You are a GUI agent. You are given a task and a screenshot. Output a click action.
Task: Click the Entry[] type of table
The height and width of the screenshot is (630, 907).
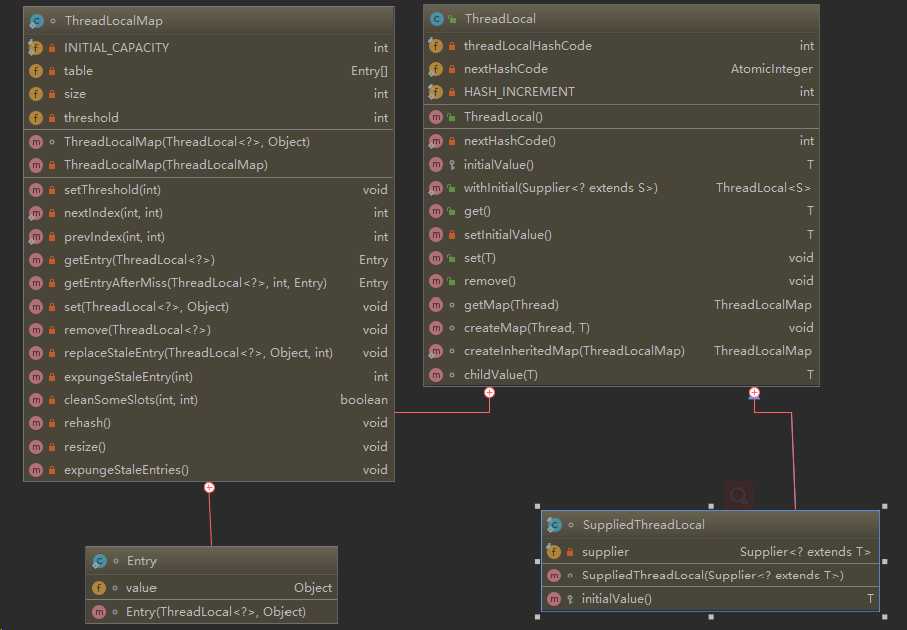tap(369, 71)
